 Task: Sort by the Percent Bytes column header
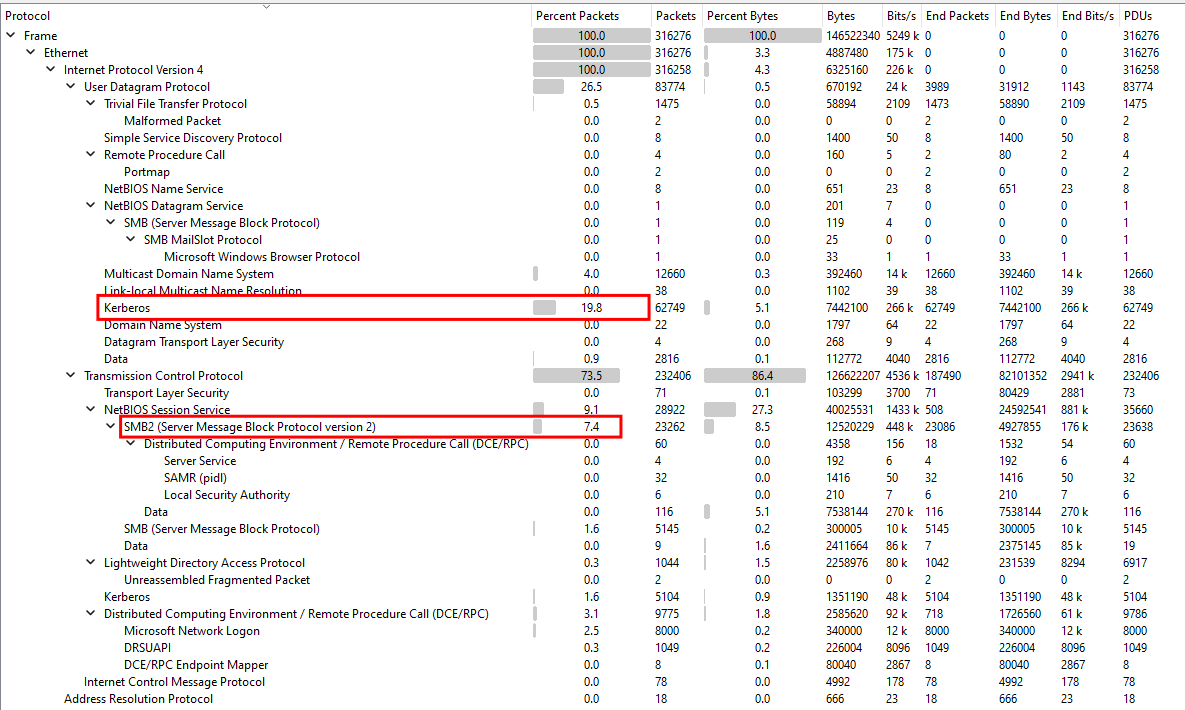(x=742, y=16)
